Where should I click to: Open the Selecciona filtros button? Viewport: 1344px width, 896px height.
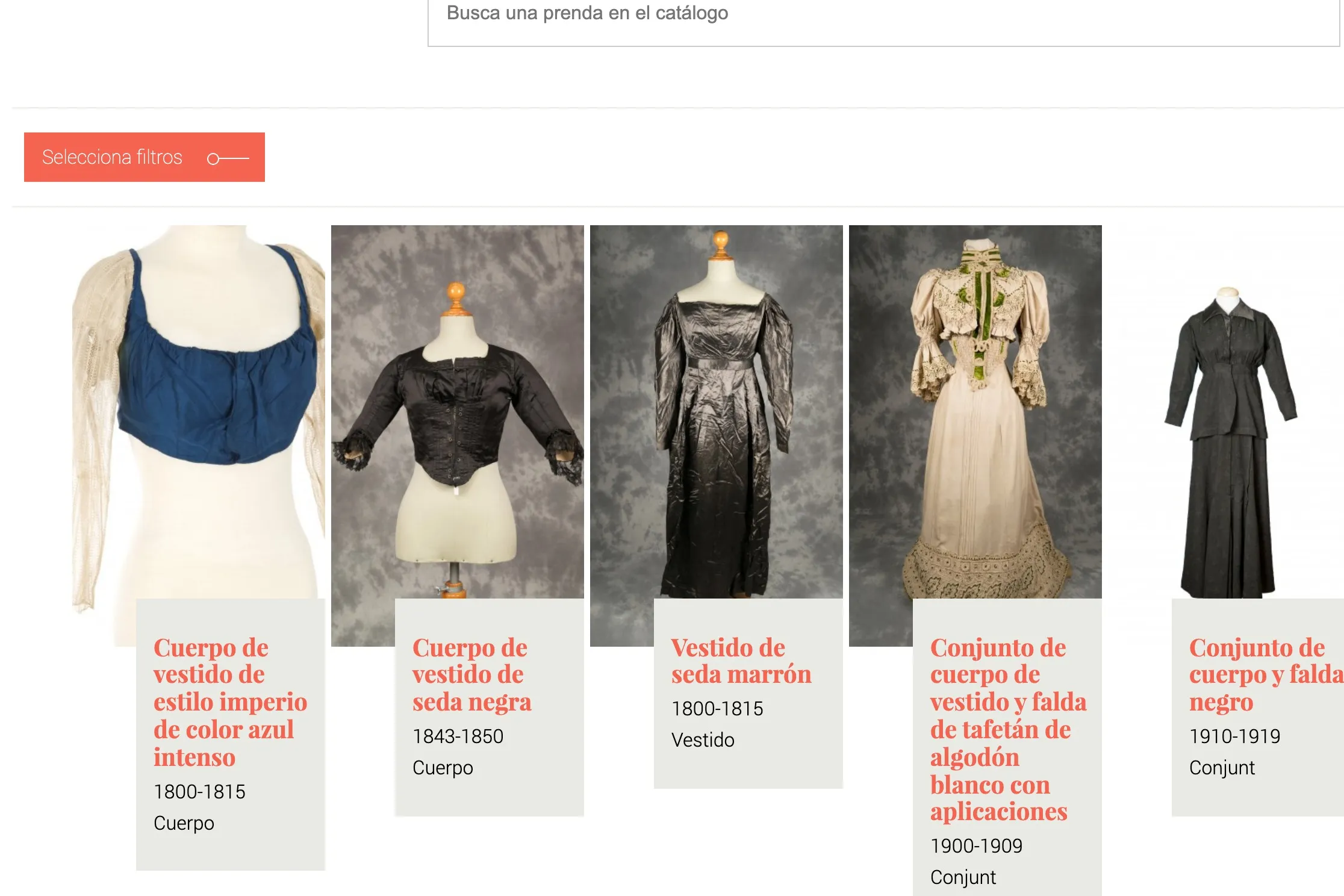click(x=145, y=157)
